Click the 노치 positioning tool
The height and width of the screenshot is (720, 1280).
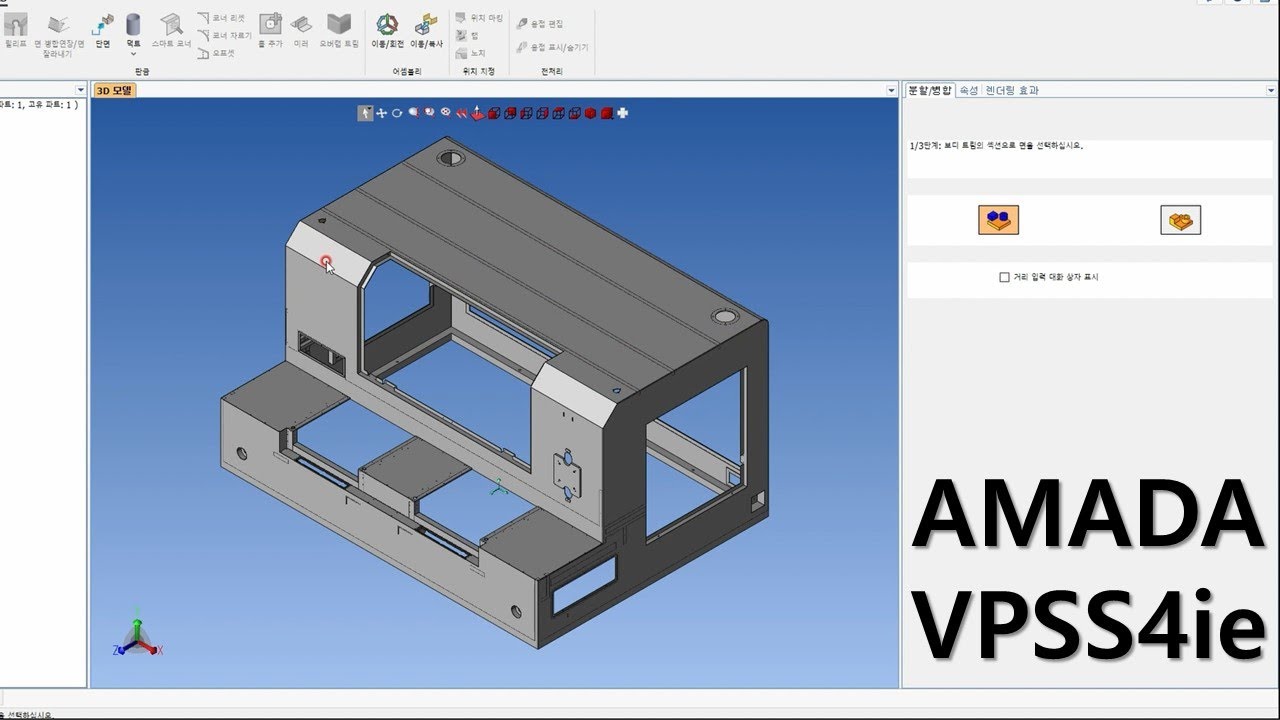[470, 52]
